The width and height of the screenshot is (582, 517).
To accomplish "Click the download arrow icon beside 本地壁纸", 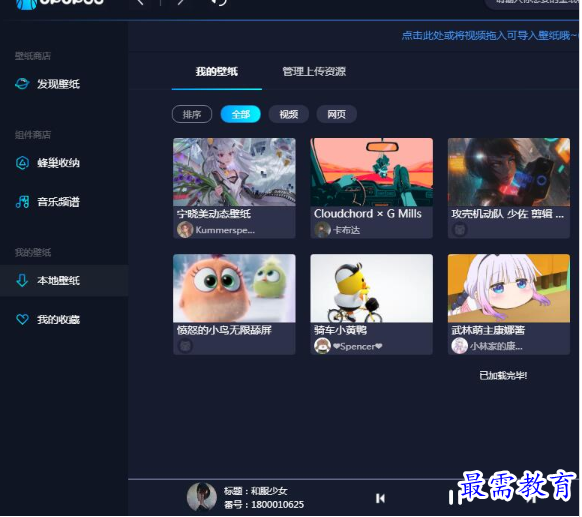I will tap(22, 281).
